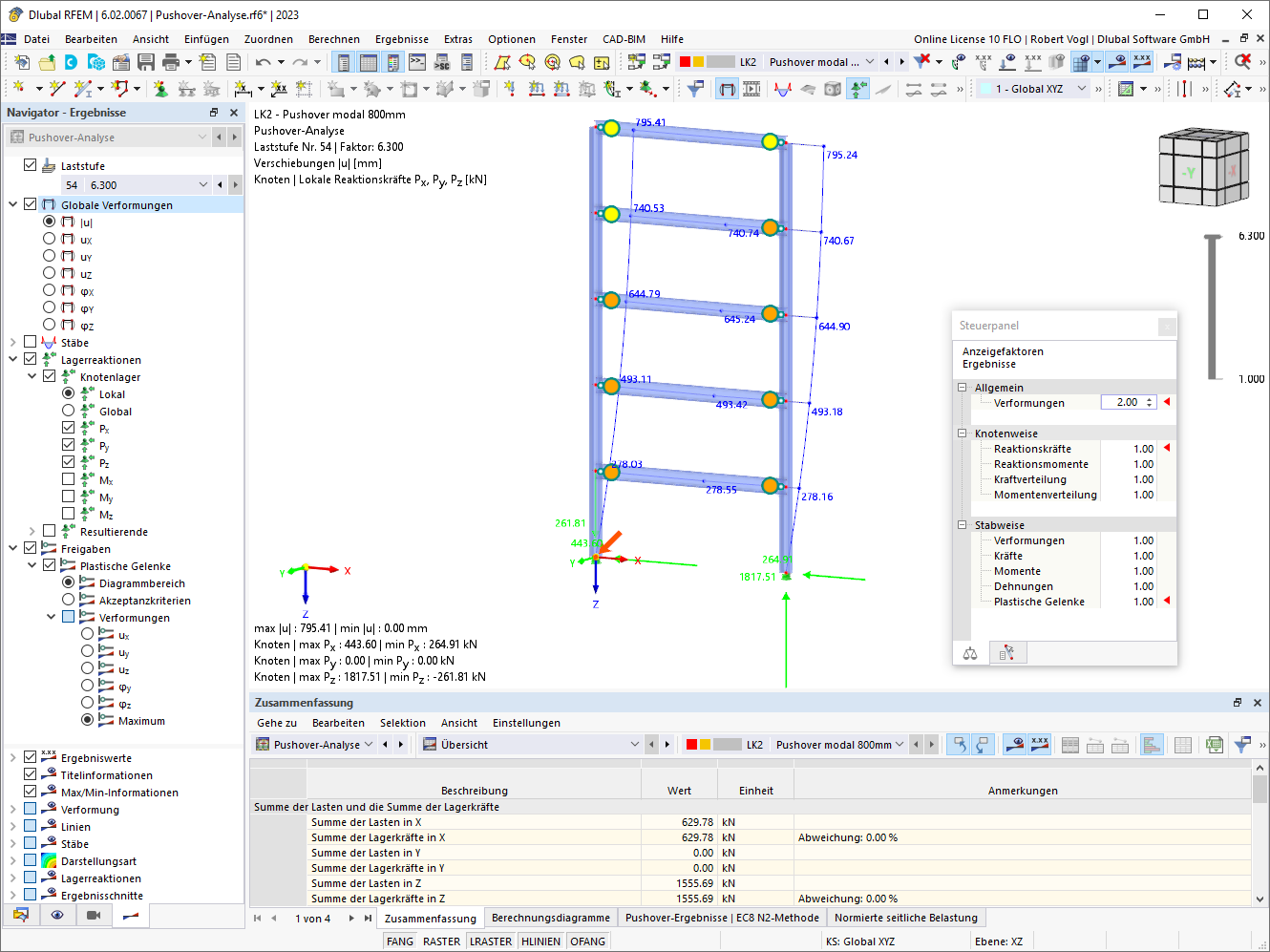The height and width of the screenshot is (952, 1270).
Task: Click the results table vertical scrollbar
Action: tap(1259, 833)
